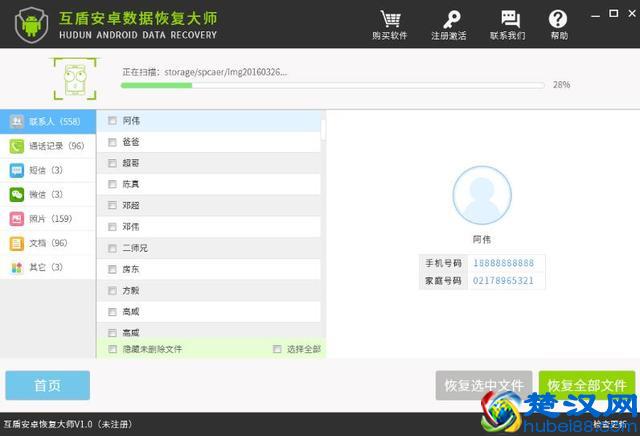
Task: Click the green 通话记录 phone icon
Action: pos(17,146)
